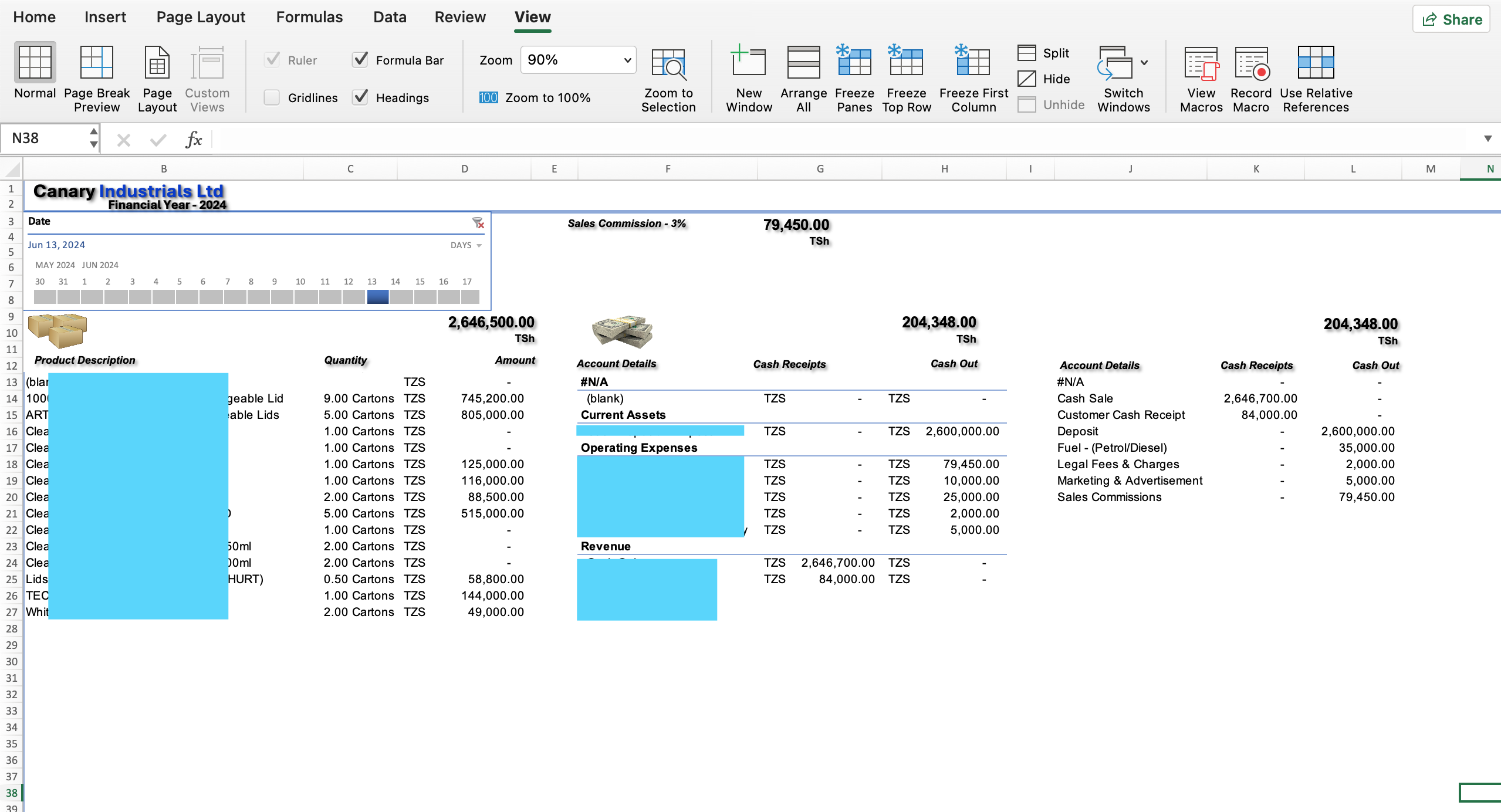Expand the Switch Windows dropdown

coord(1144,63)
